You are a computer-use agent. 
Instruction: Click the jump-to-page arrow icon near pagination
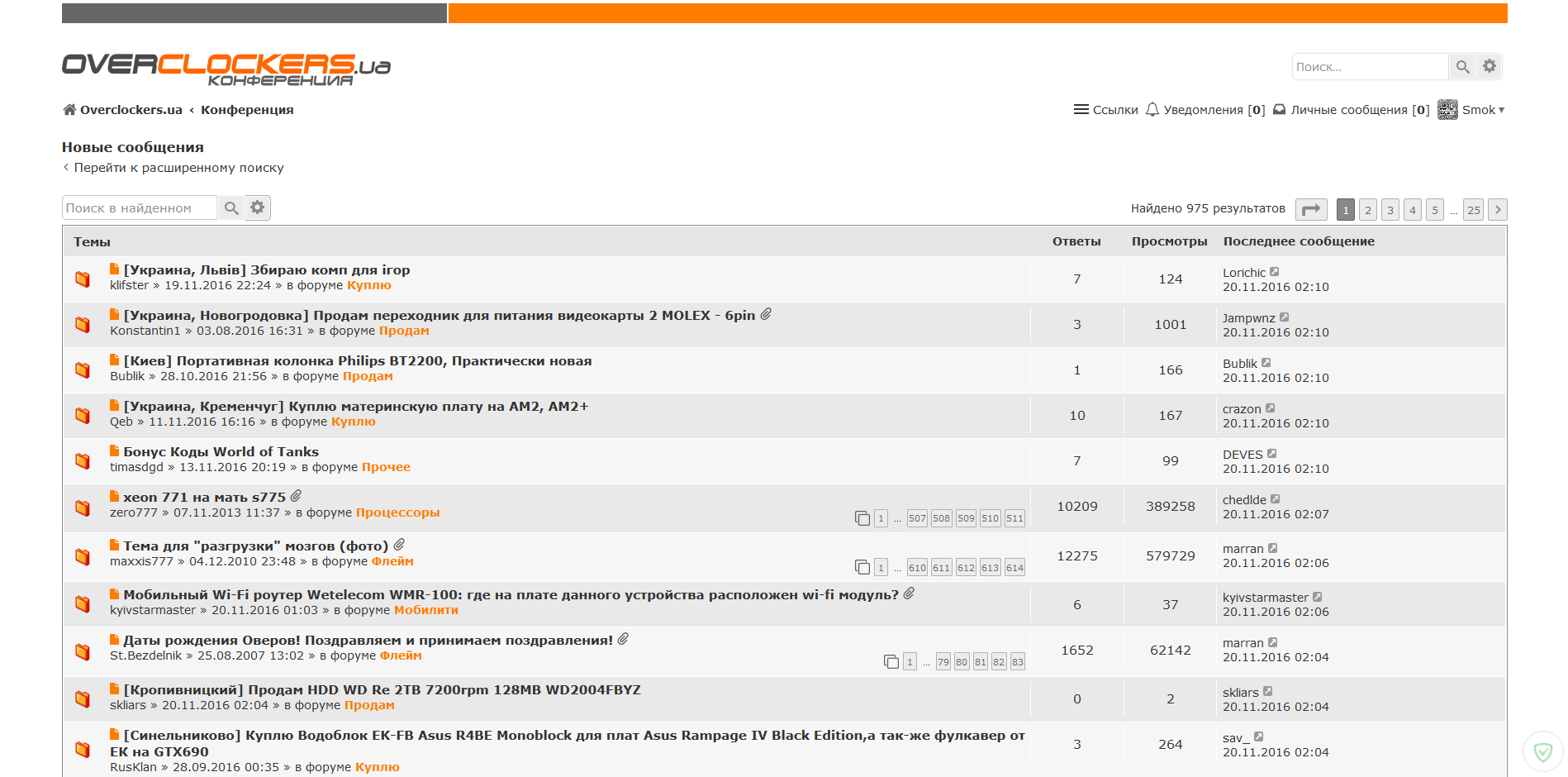(1311, 209)
